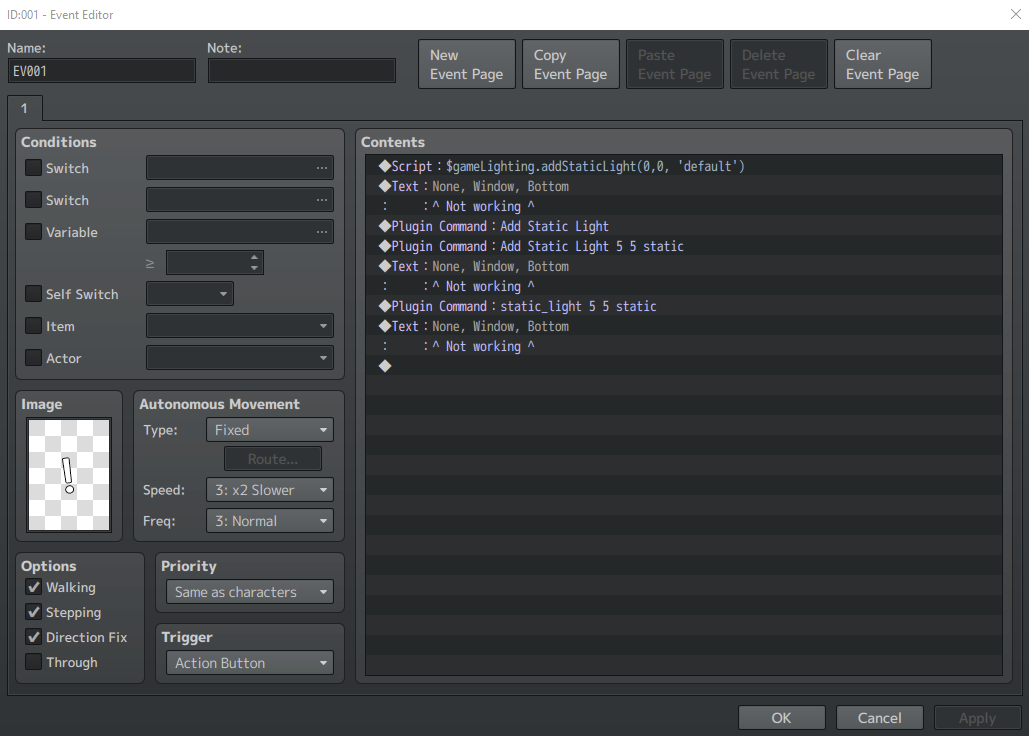Click the Cancel button
This screenshot has width=1029, height=736.
pos(879,718)
